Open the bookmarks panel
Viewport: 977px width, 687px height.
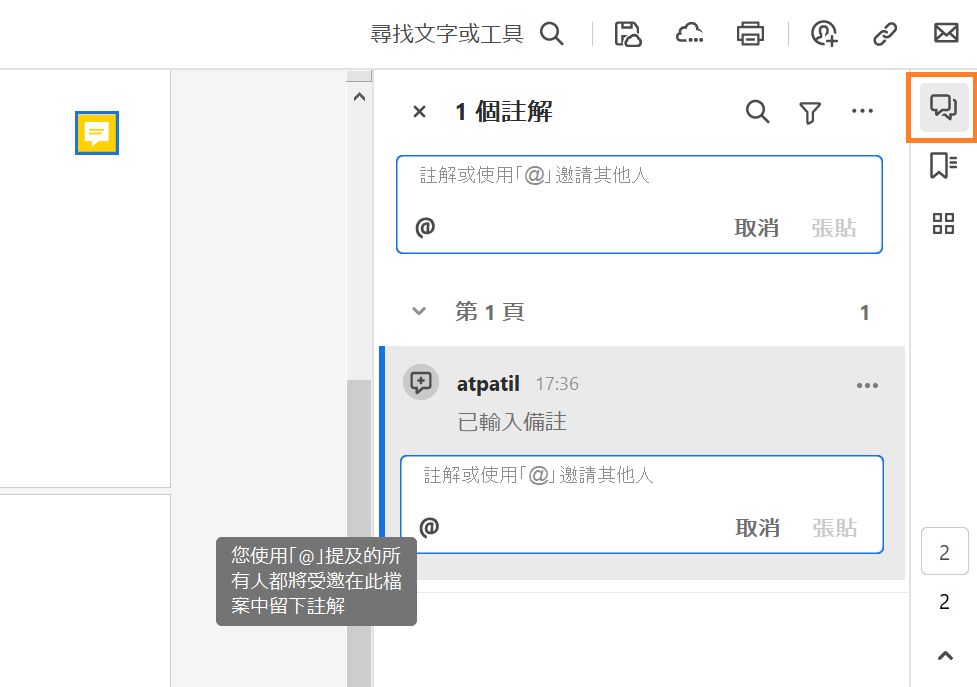(x=943, y=167)
